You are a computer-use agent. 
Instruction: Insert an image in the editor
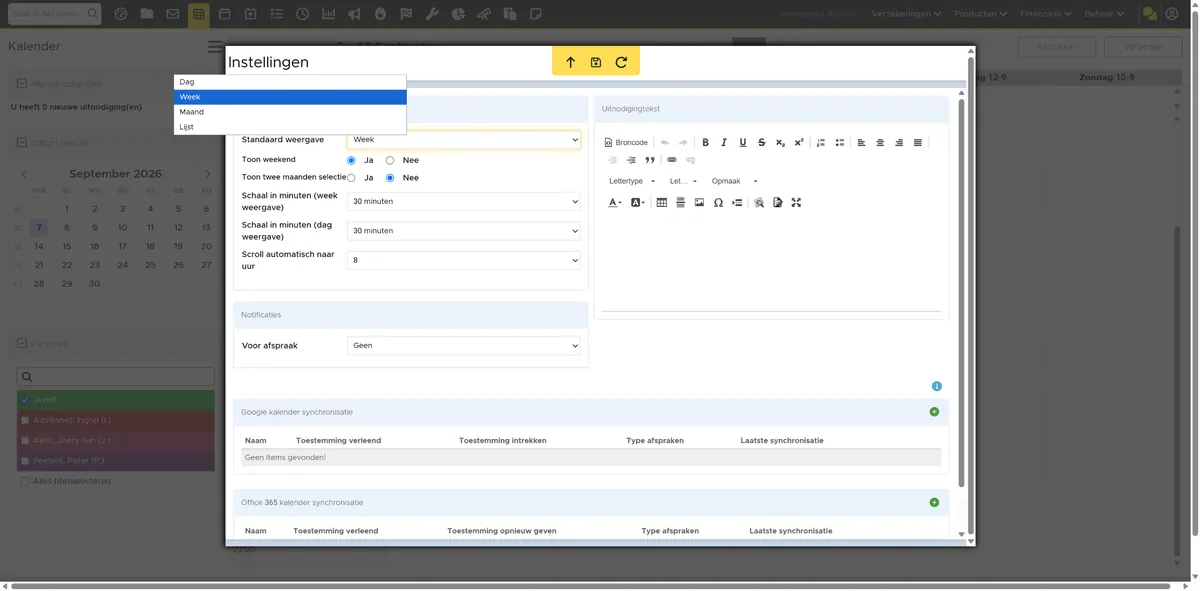tap(699, 203)
